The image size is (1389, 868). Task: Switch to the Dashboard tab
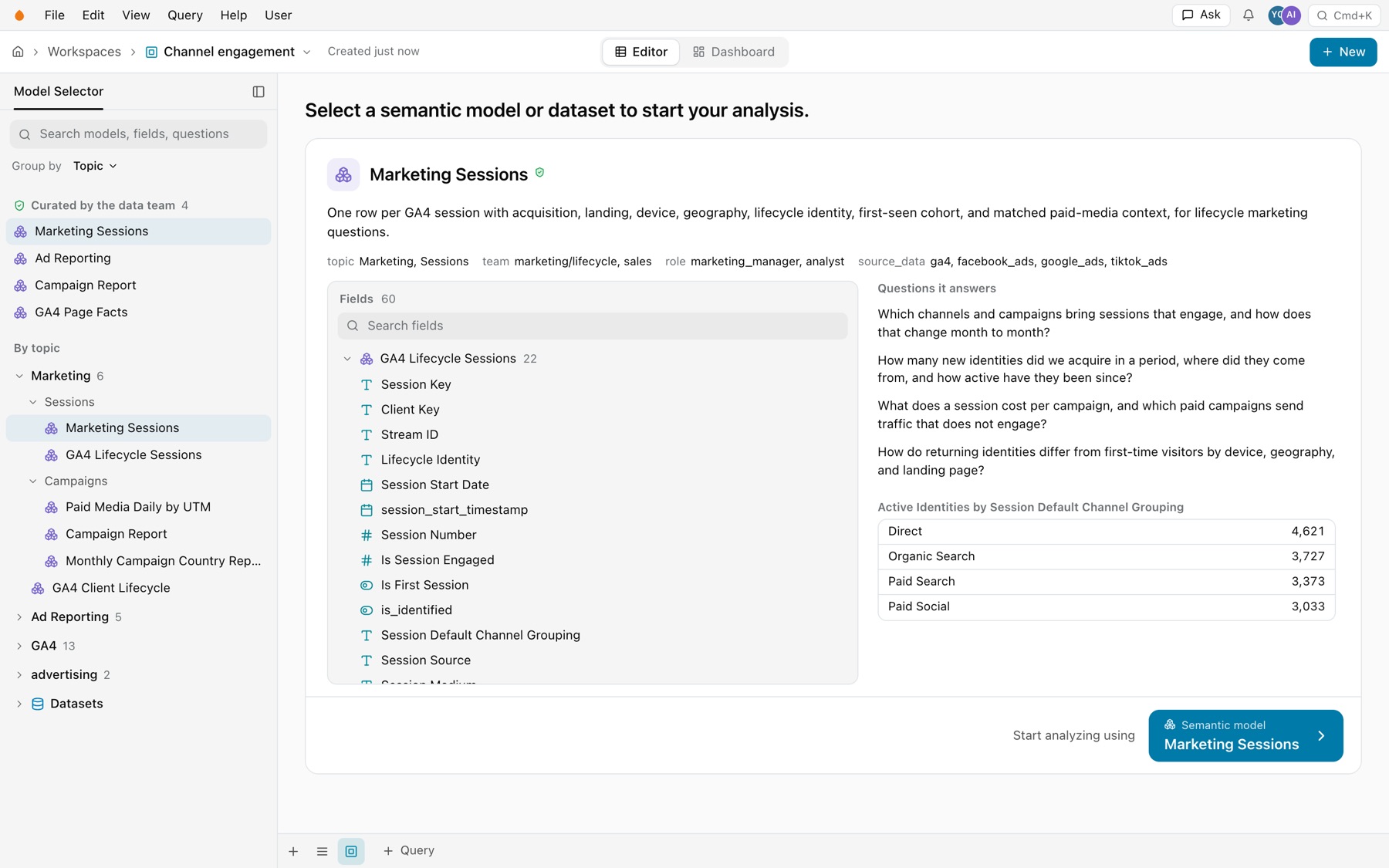(734, 52)
